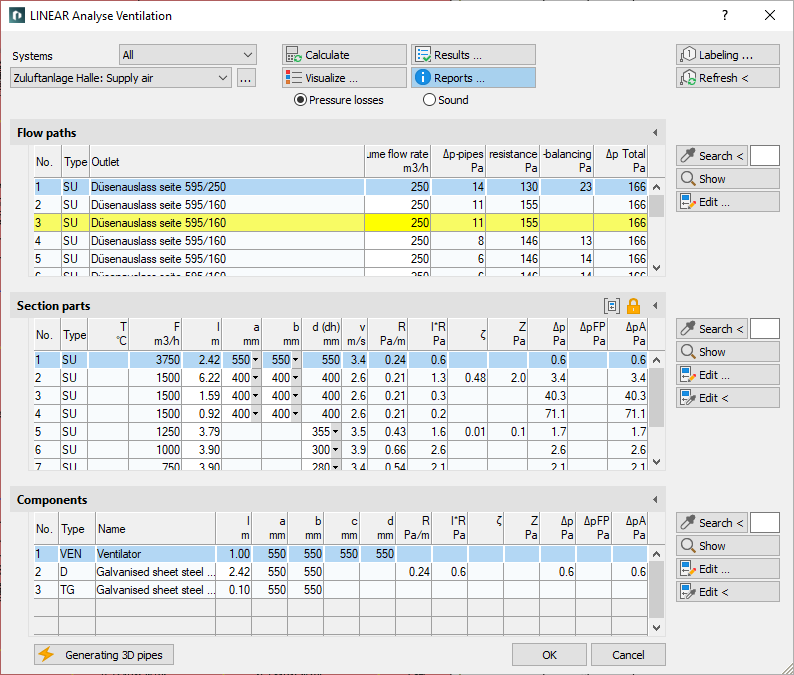Click Edit < in Section parts panel

point(728,398)
